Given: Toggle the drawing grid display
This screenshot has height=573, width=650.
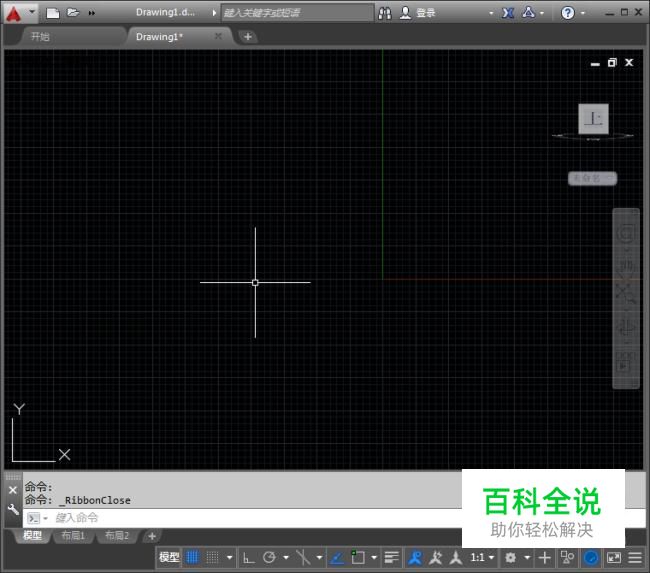Looking at the screenshot, I should (192, 557).
